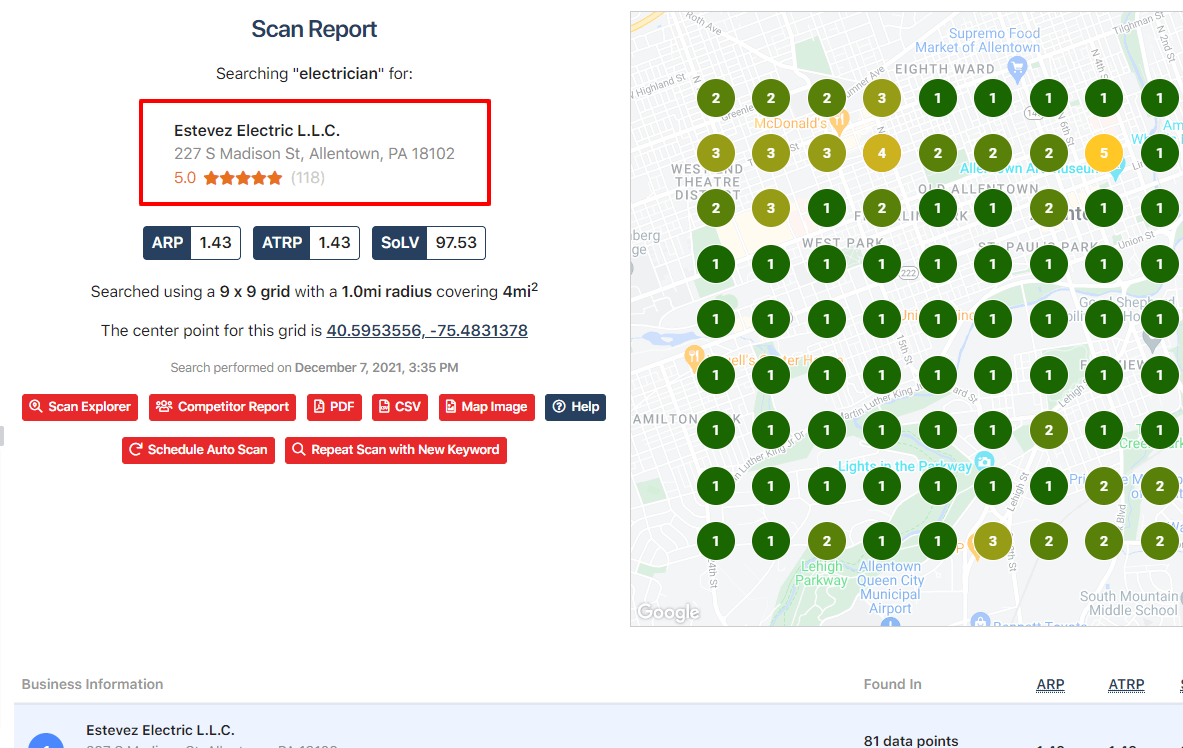Click the 227 S Madison St address

coord(315,154)
